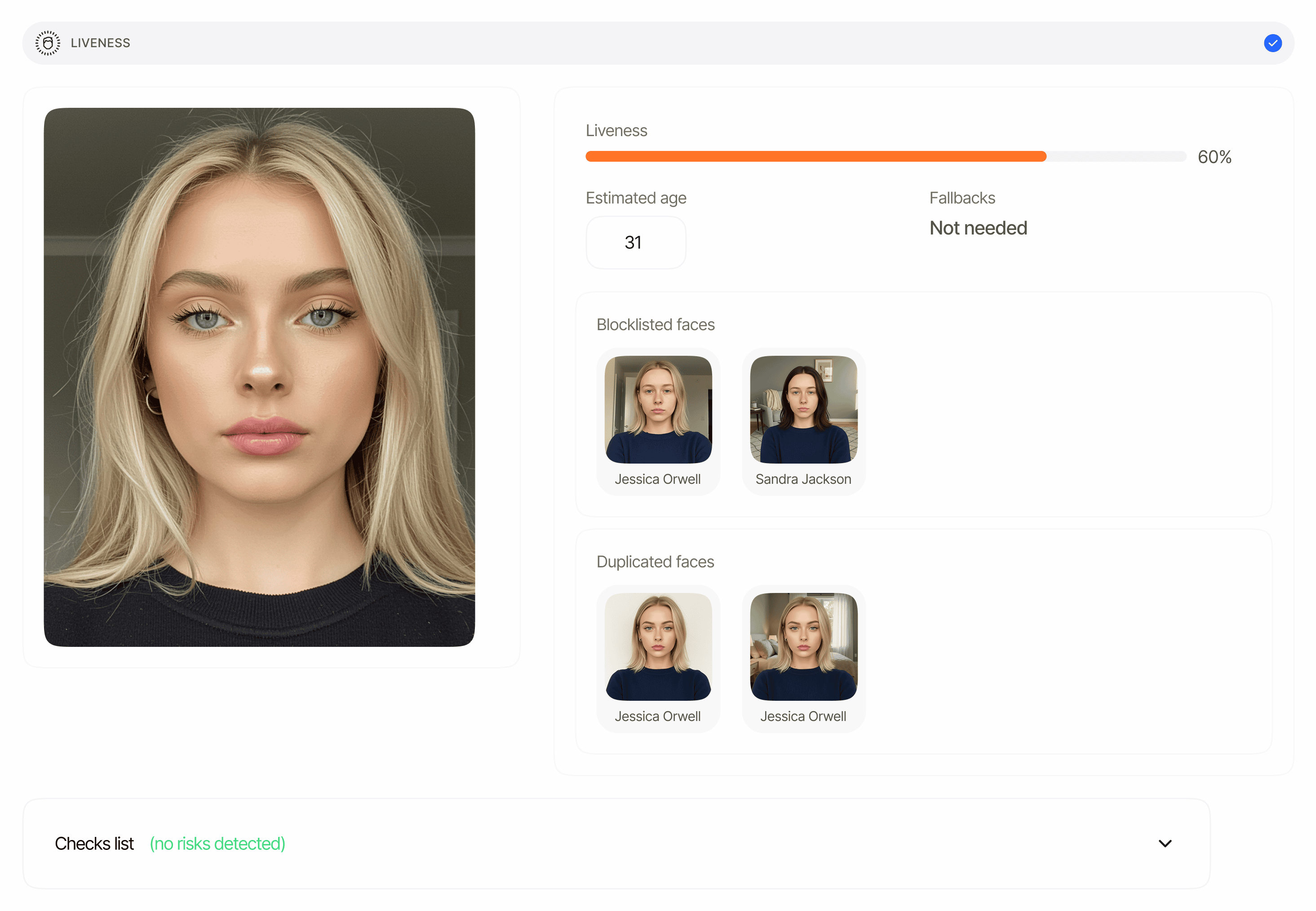The height and width of the screenshot is (911, 1316).
Task: Click the 'no risks detected' status text
Action: pos(217,844)
